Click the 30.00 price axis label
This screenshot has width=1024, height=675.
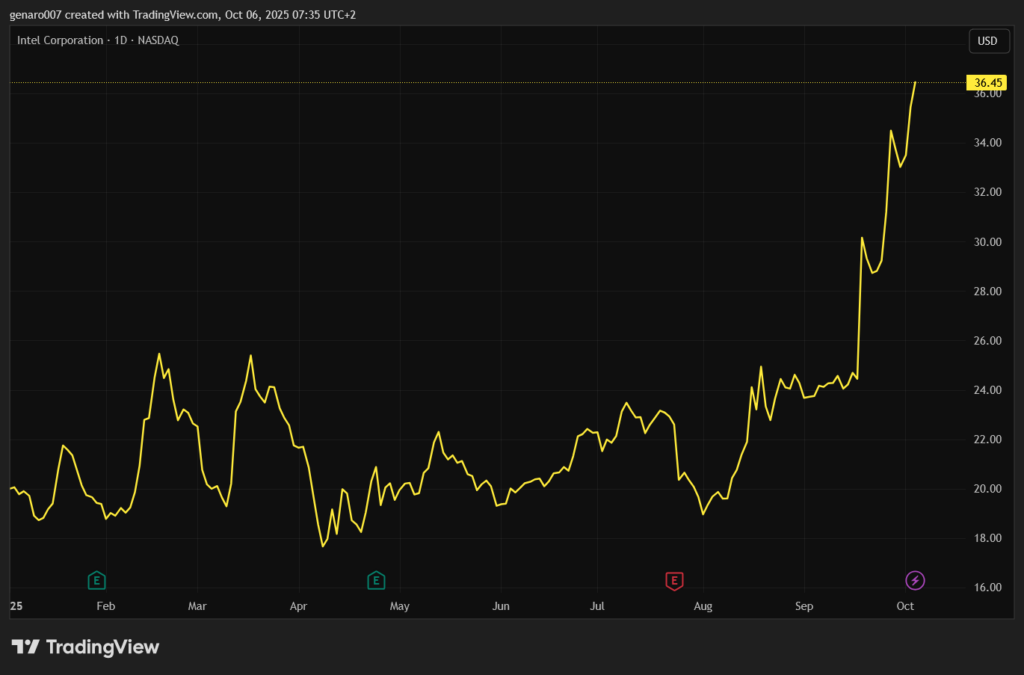(x=987, y=242)
